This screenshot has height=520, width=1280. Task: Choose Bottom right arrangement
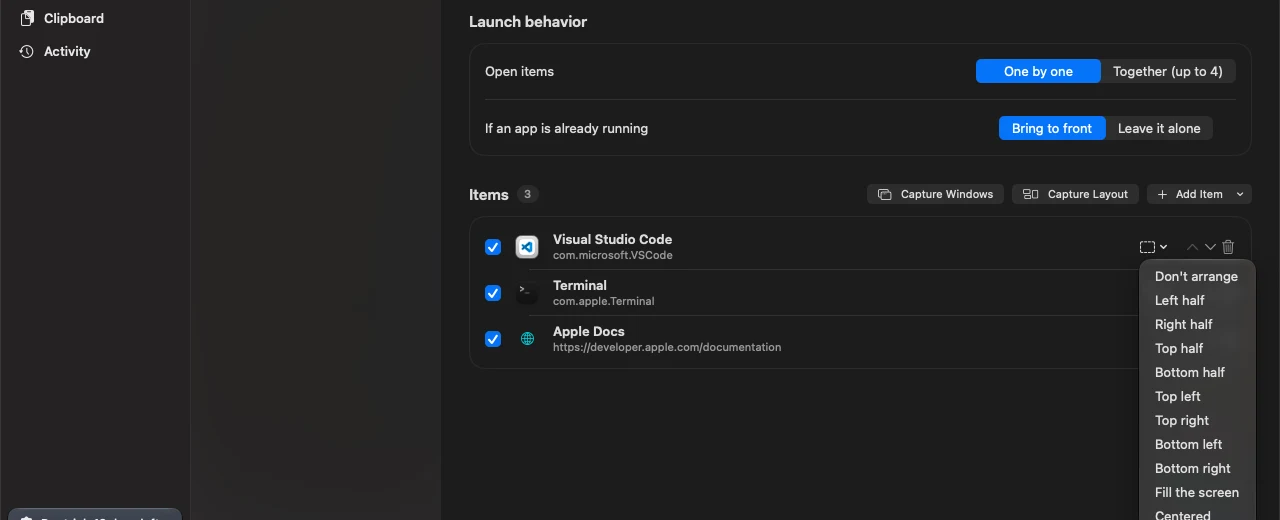coord(1196,468)
